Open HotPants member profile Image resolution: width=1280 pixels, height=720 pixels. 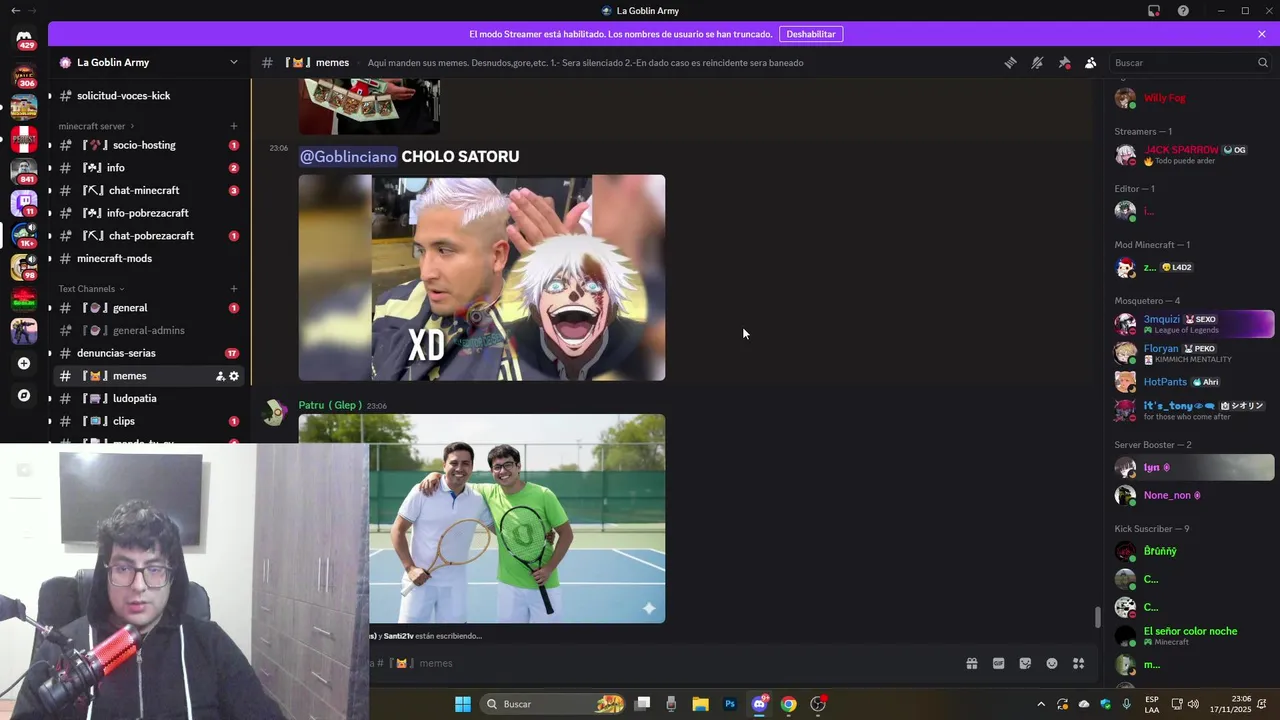[1193, 382]
